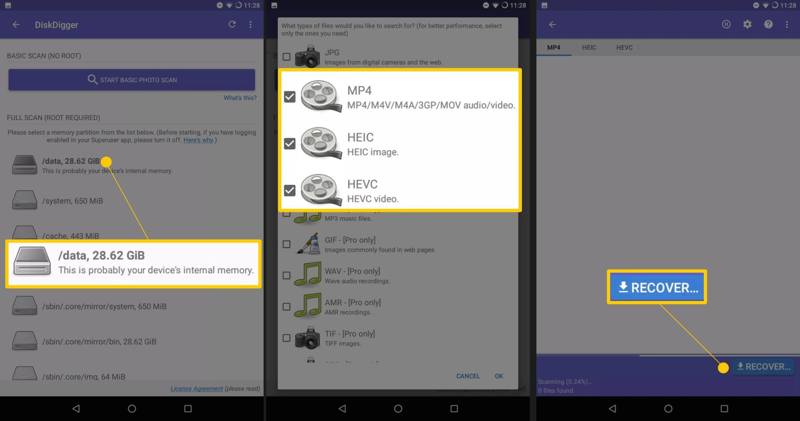Confirm file types with the OK button
Image resolution: width=800 pixels, height=421 pixels.
pos(498,376)
